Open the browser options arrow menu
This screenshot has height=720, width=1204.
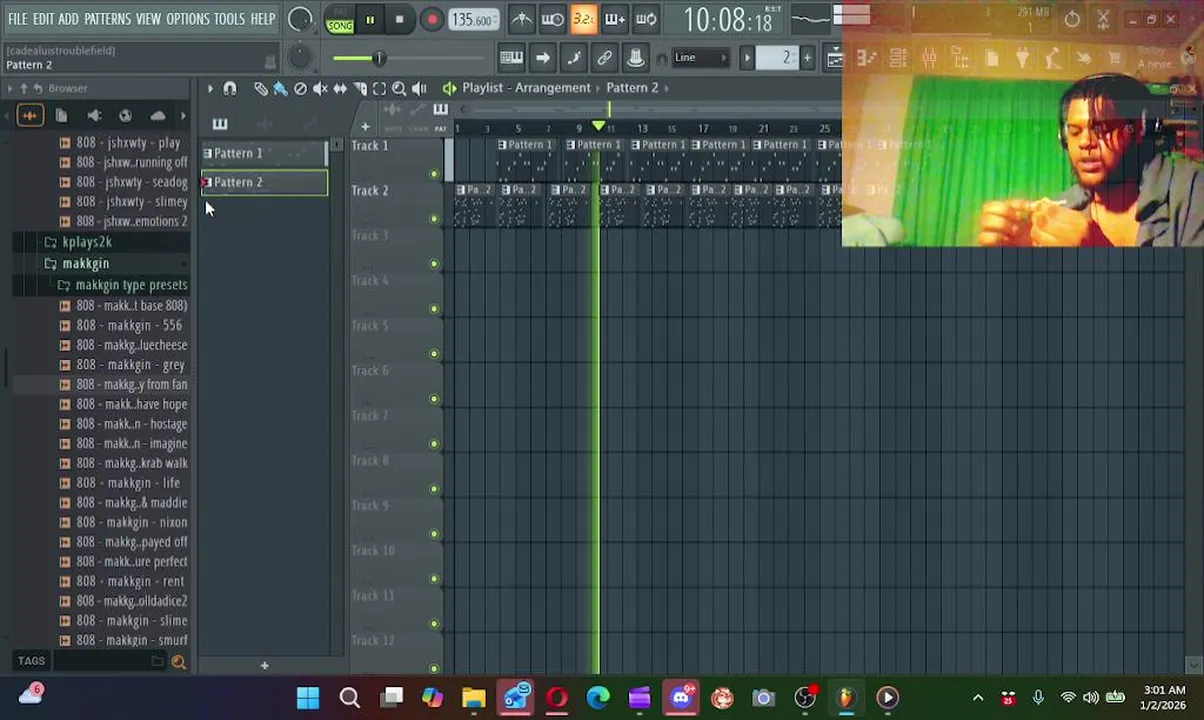10,89
